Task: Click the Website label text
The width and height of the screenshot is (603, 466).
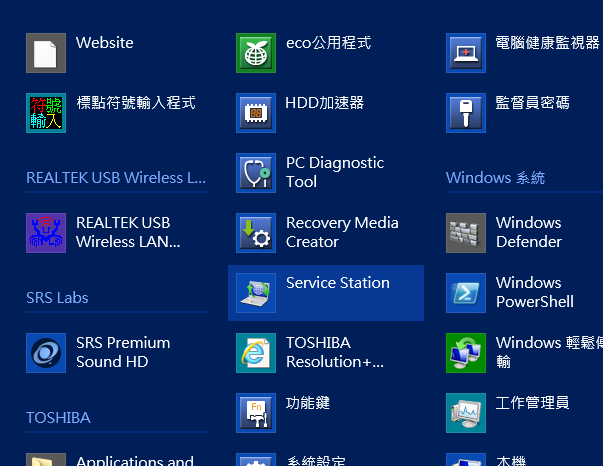Action: [105, 43]
